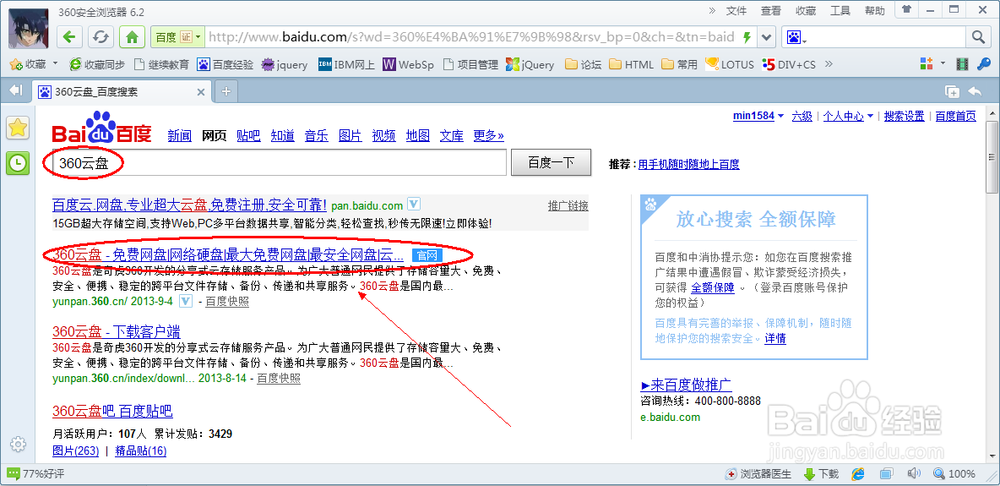Click the blue key password manager icon
The image size is (1000, 486).
click(x=984, y=64)
